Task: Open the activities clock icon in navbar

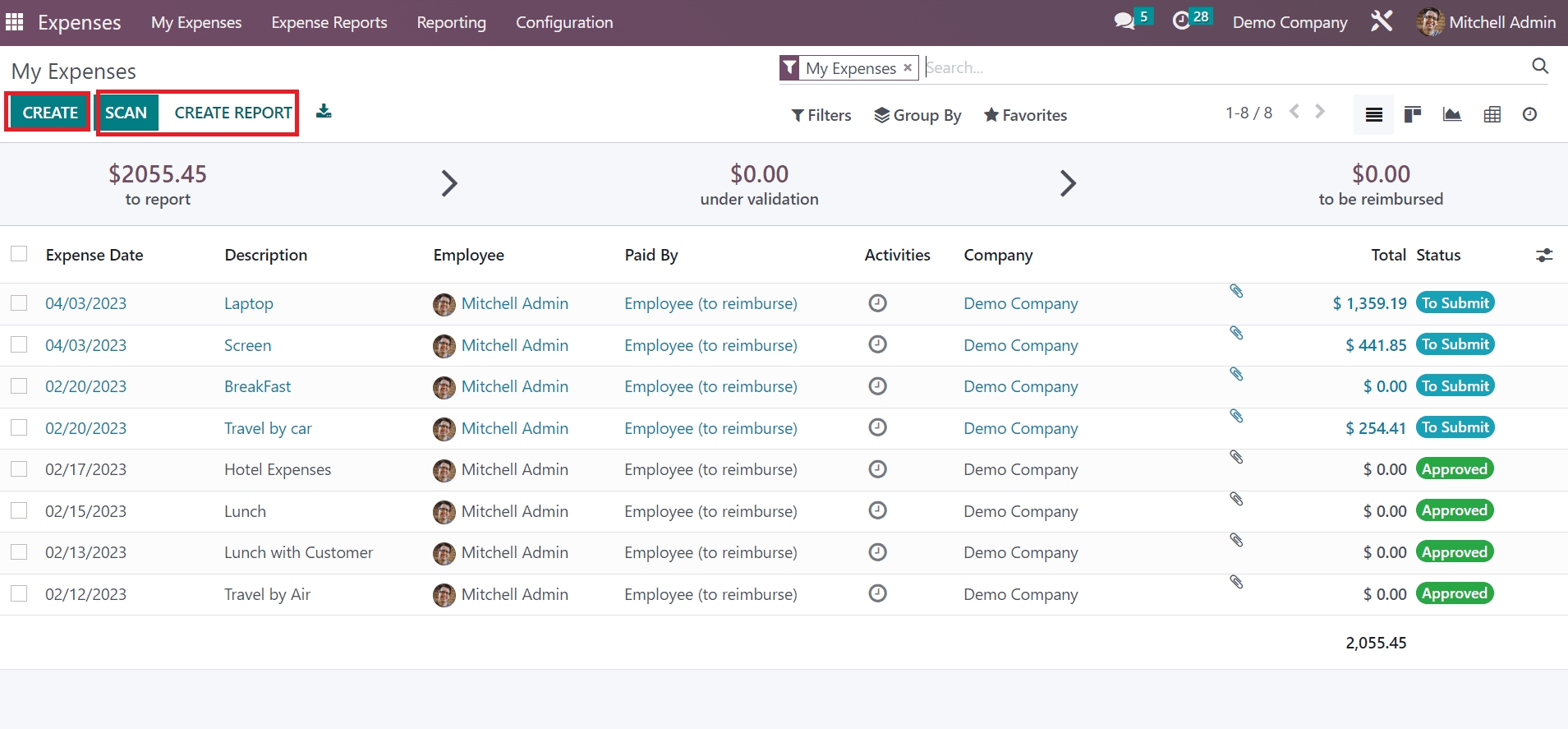Action: click(1181, 21)
